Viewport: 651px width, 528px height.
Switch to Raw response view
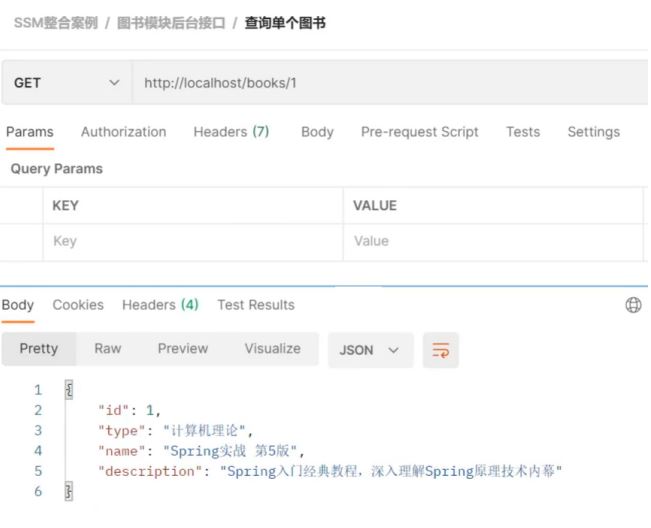tap(108, 349)
